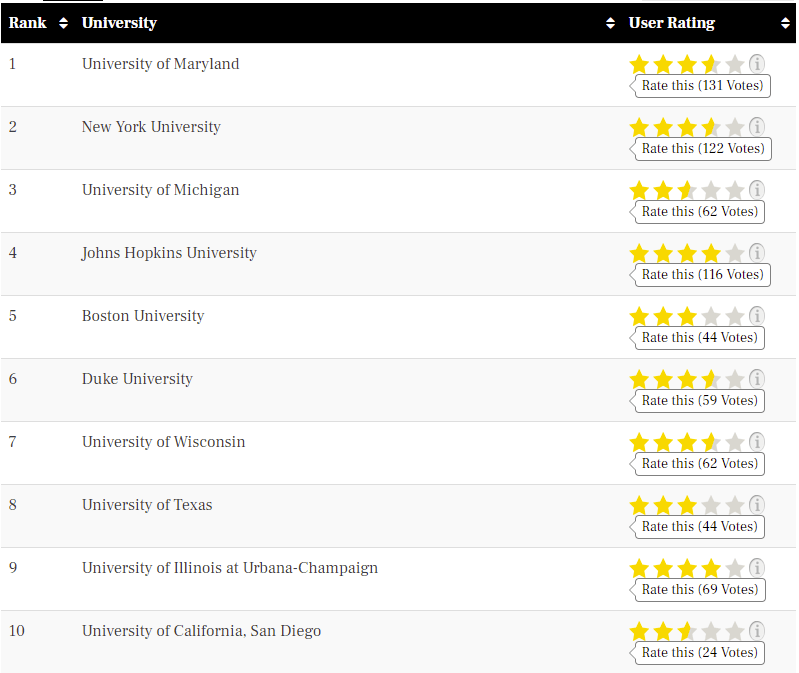The image size is (799, 673).
Task: Click the info icon for University of Texas
Action: click(x=757, y=505)
